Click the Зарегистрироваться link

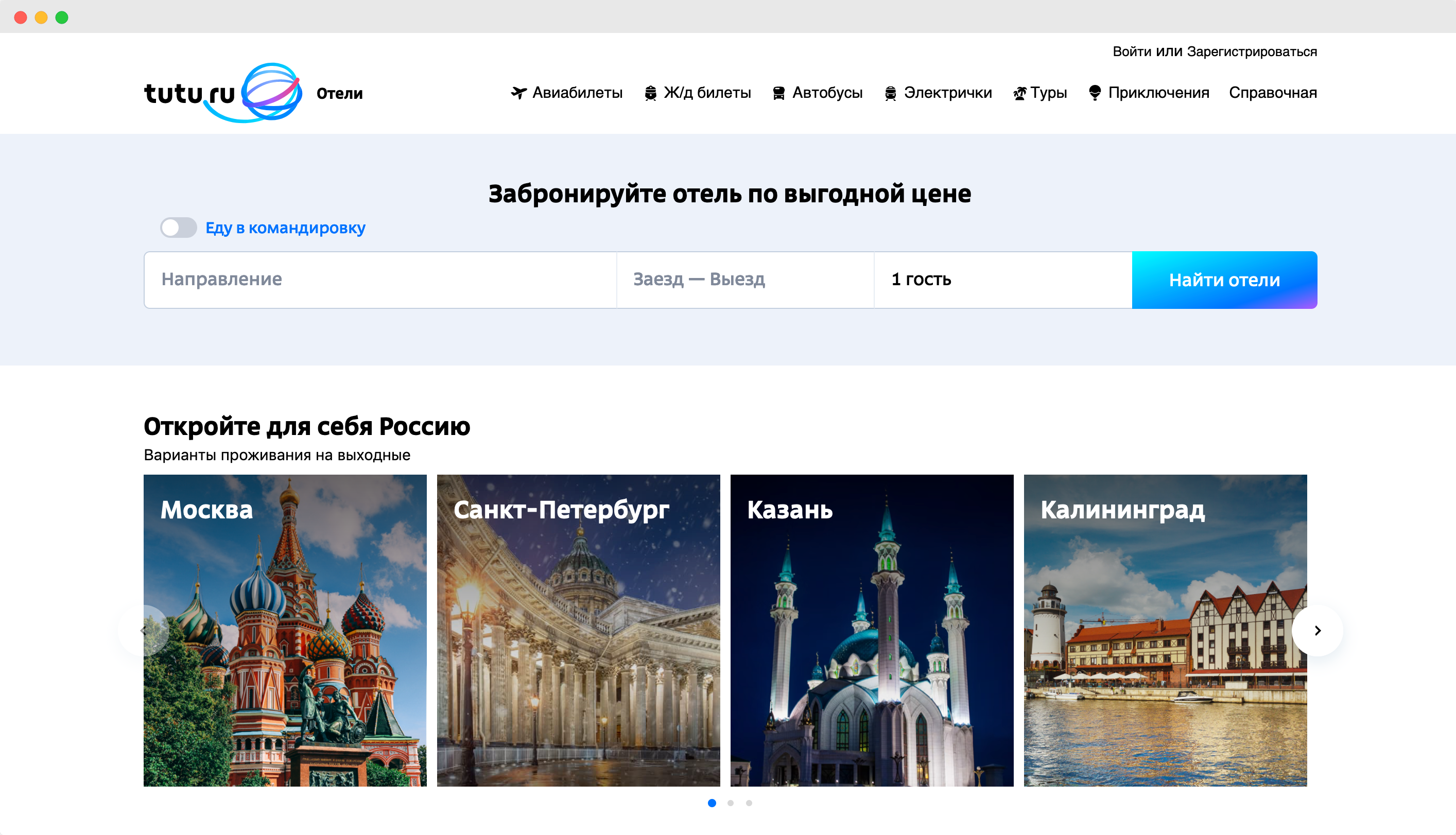(1252, 51)
